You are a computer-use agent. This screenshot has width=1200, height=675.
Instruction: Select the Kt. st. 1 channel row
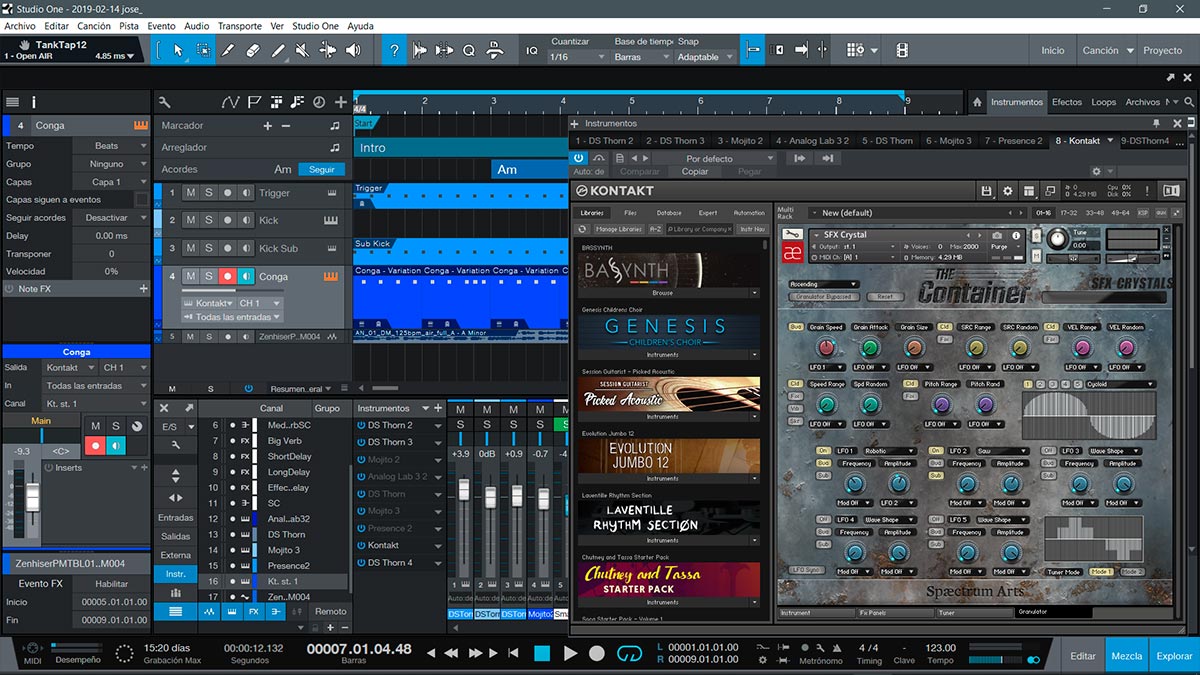(275, 581)
